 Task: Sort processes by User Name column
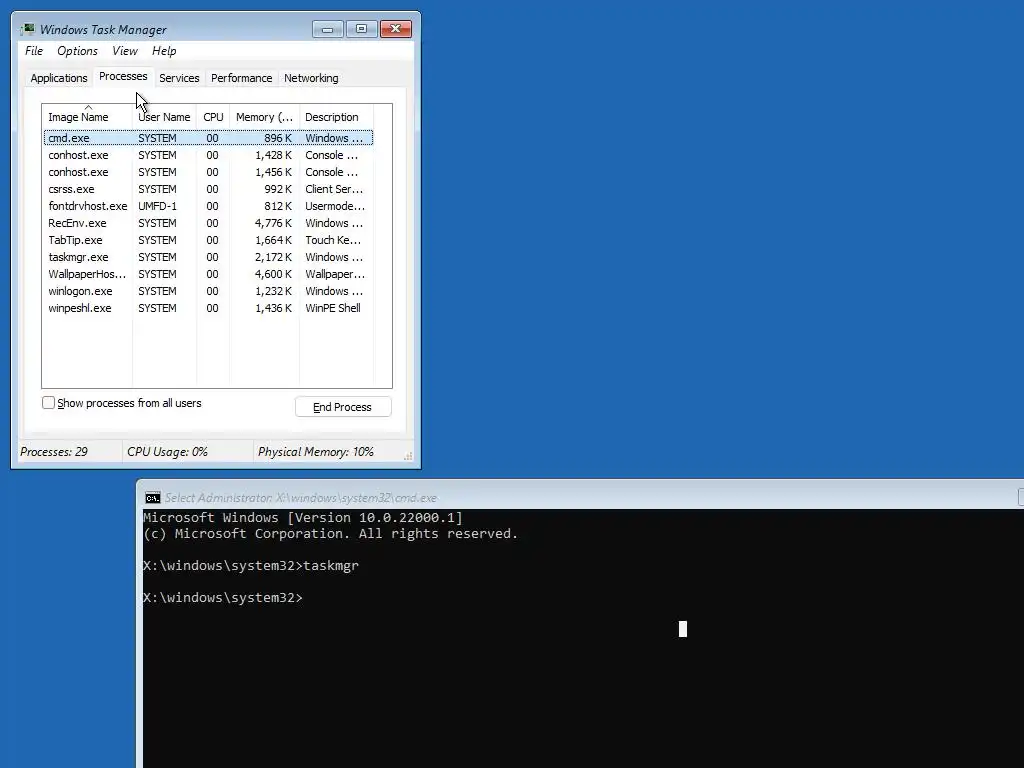point(164,118)
